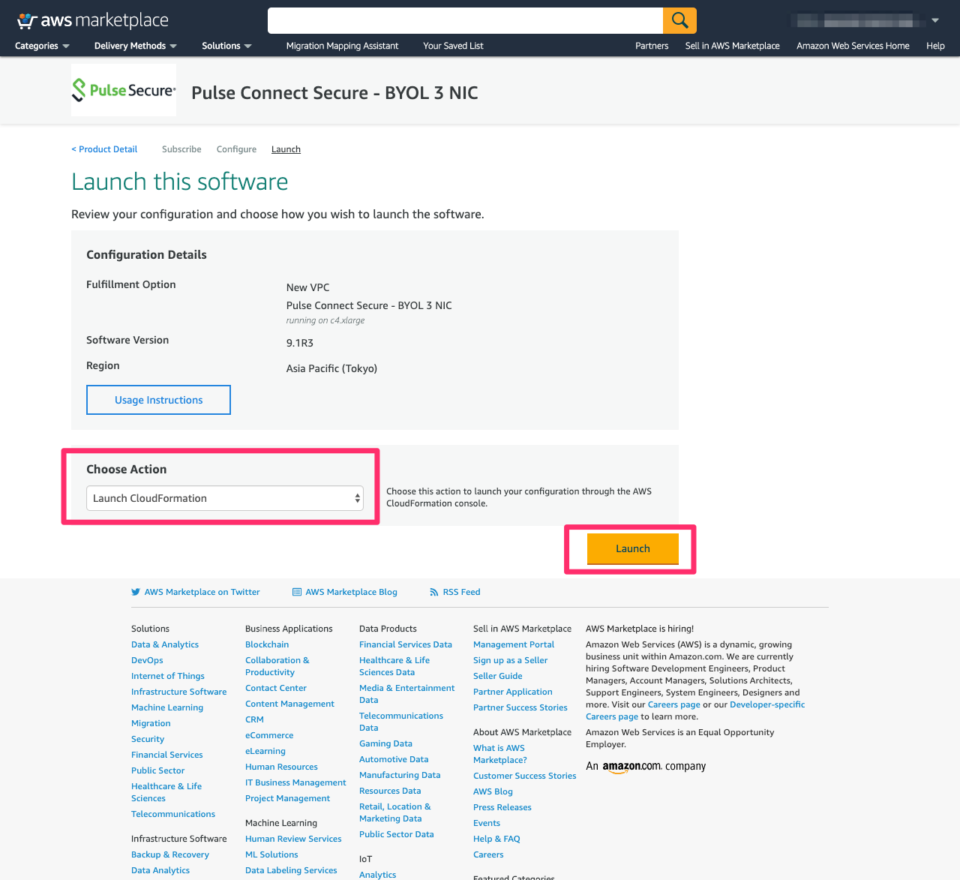Return to Product Detail
Viewport: 960px width, 880px height.
click(x=104, y=148)
